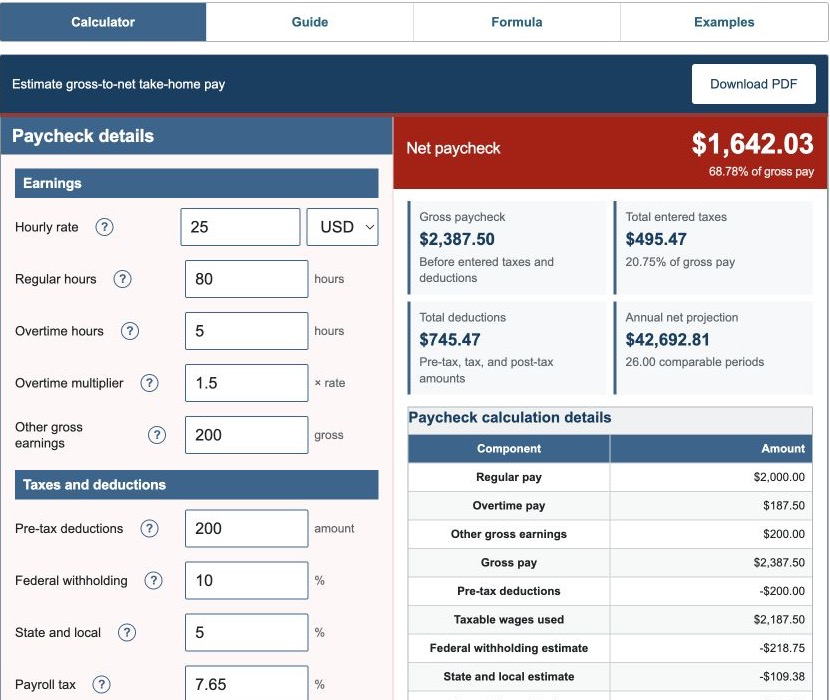Image resolution: width=830 pixels, height=700 pixels.
Task: Focus the State and local percent input
Action: pyautogui.click(x=247, y=632)
